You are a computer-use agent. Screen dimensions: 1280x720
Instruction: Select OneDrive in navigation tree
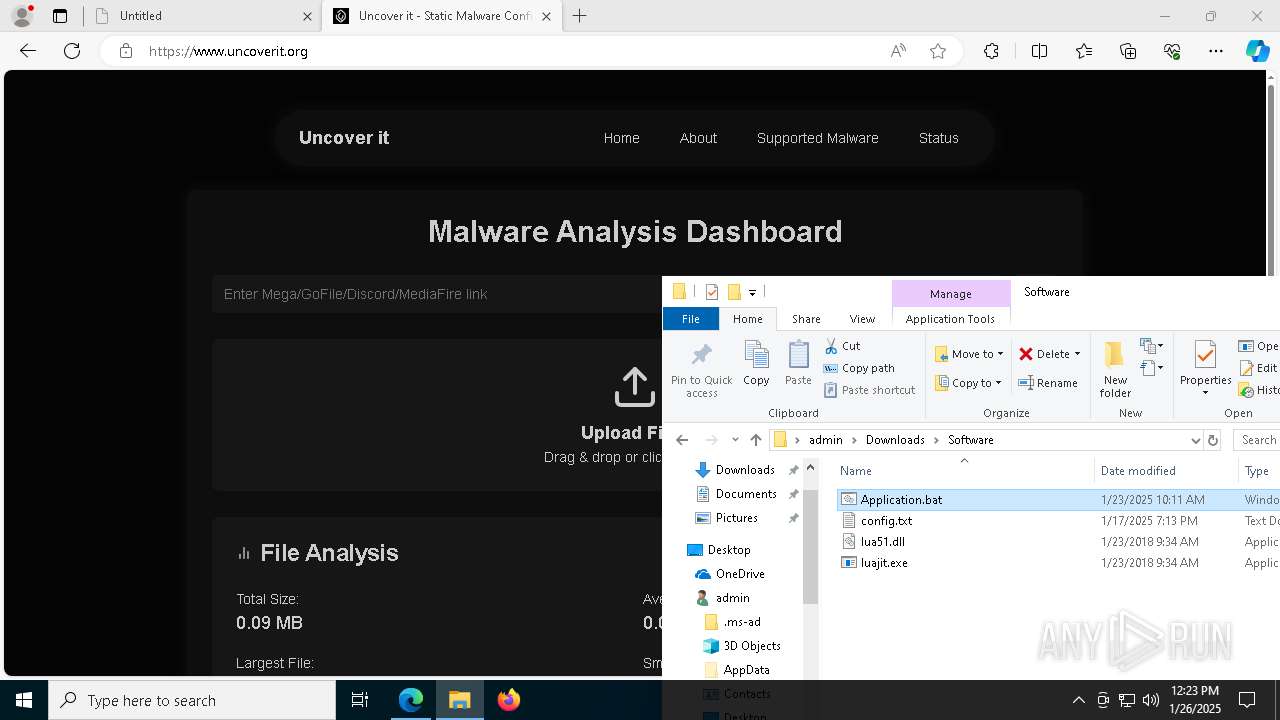(740, 574)
